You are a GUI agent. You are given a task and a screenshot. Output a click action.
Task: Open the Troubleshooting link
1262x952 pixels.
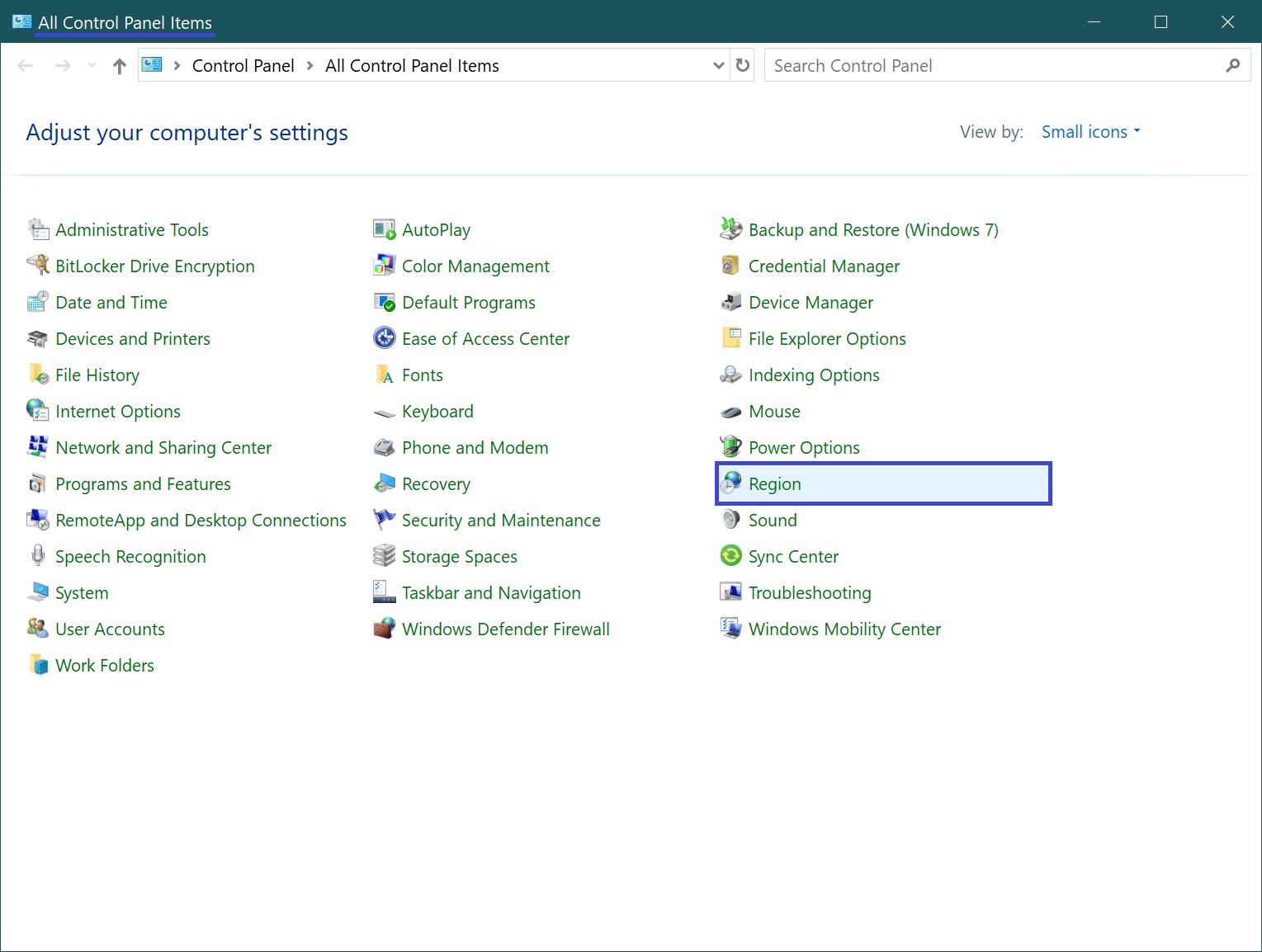(810, 593)
